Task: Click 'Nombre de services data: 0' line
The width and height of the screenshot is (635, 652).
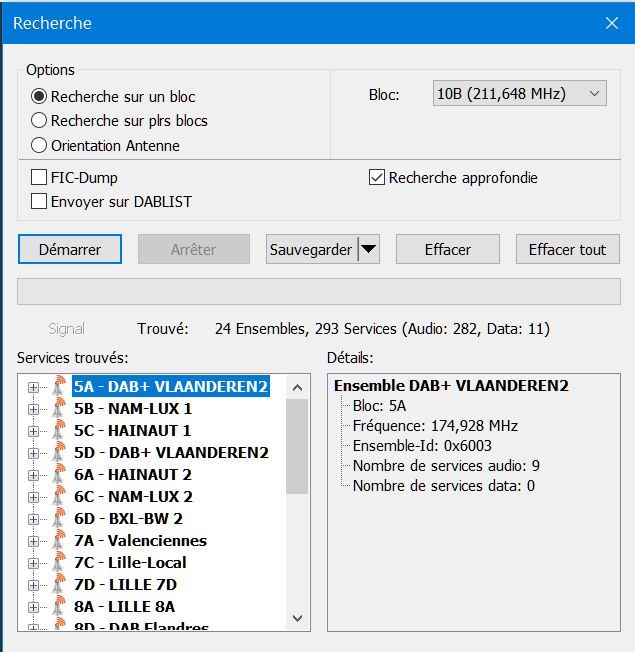Action: click(x=444, y=486)
